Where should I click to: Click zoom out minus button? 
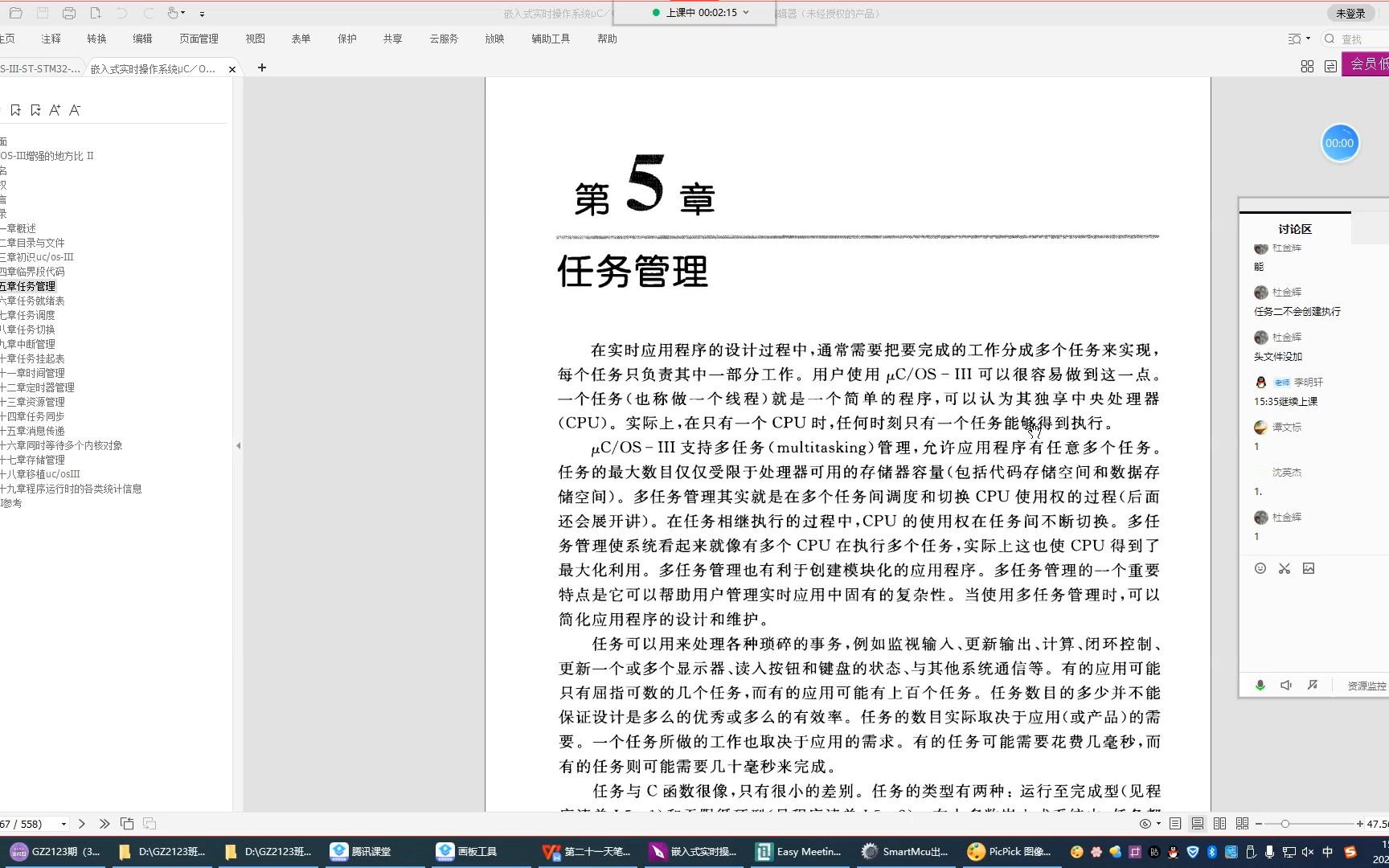1259,824
